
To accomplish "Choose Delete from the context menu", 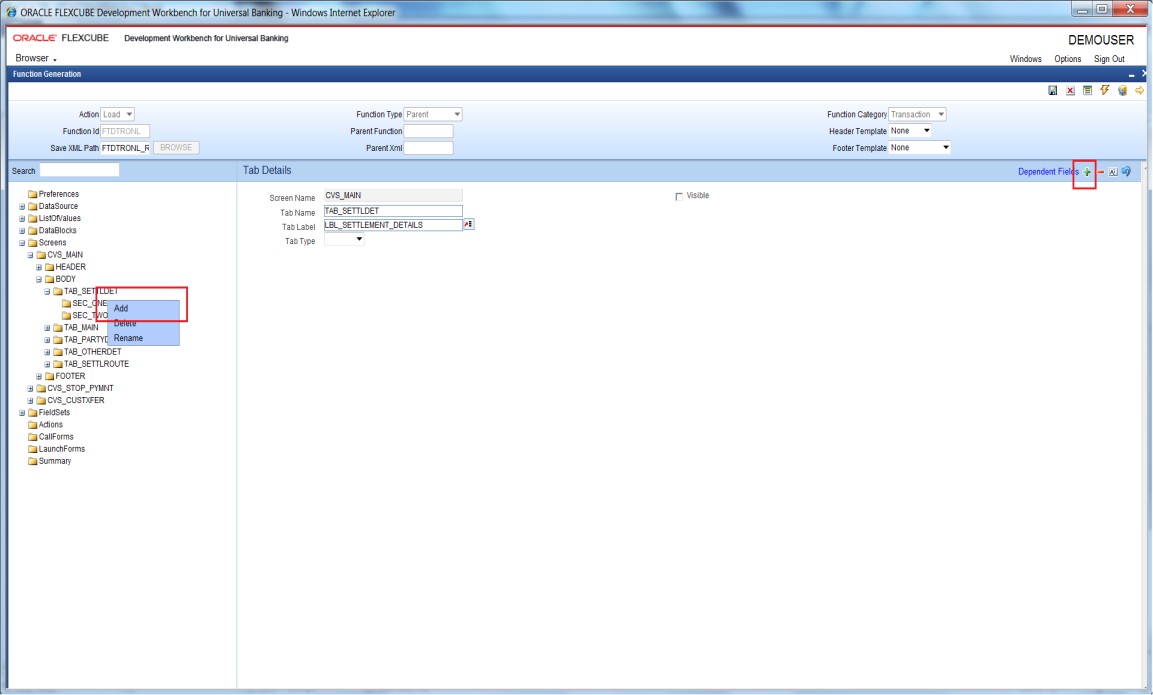I will pyautogui.click(x=143, y=324).
